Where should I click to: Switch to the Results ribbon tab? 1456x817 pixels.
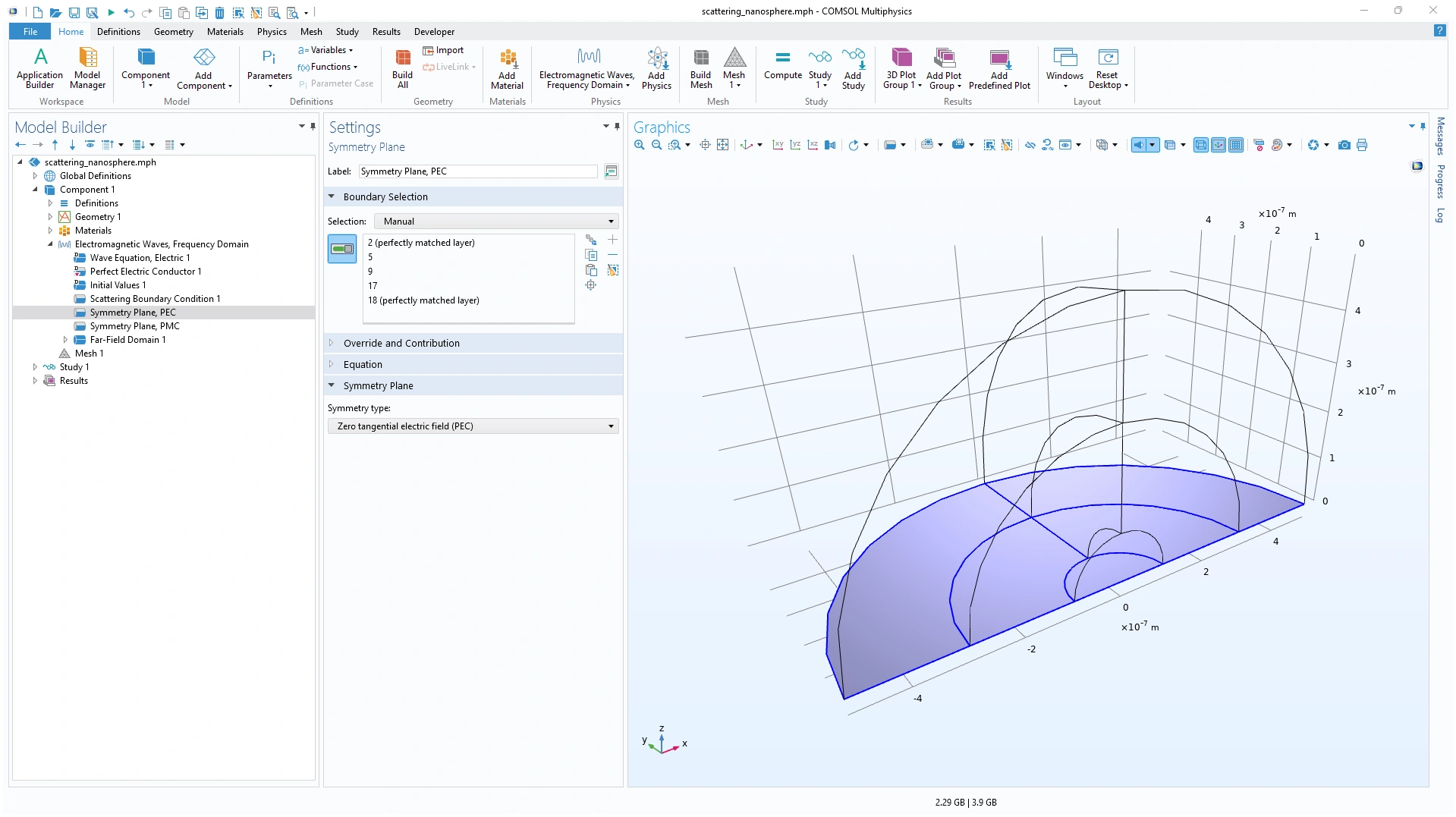(x=385, y=32)
